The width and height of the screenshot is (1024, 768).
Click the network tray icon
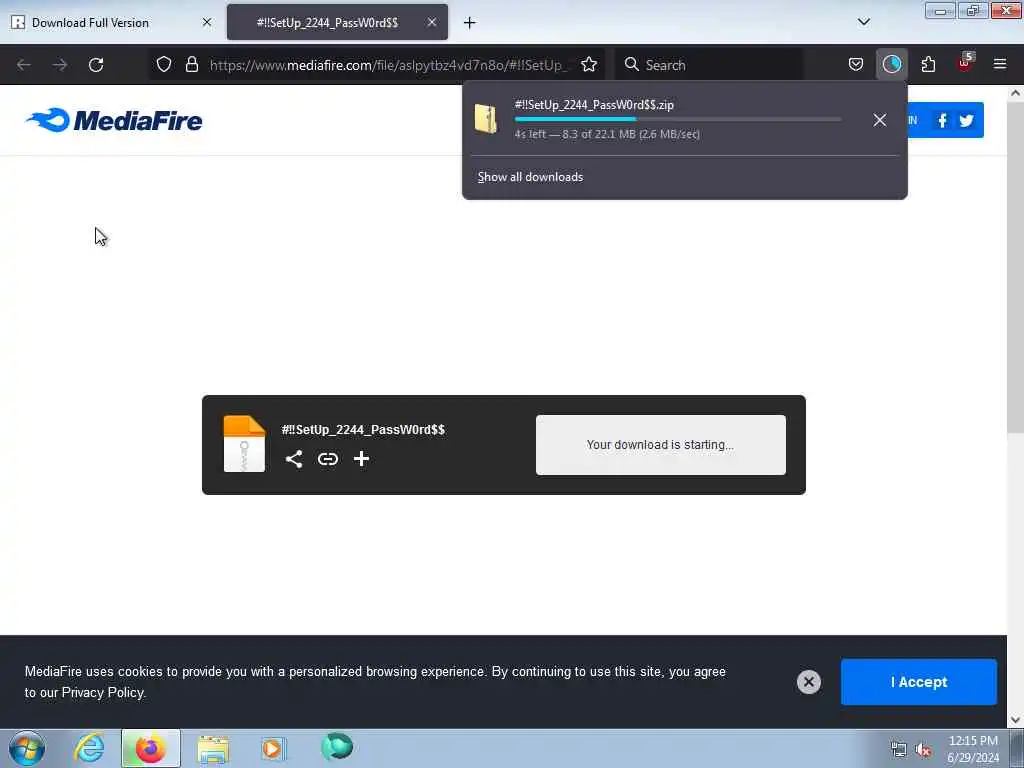click(x=899, y=750)
